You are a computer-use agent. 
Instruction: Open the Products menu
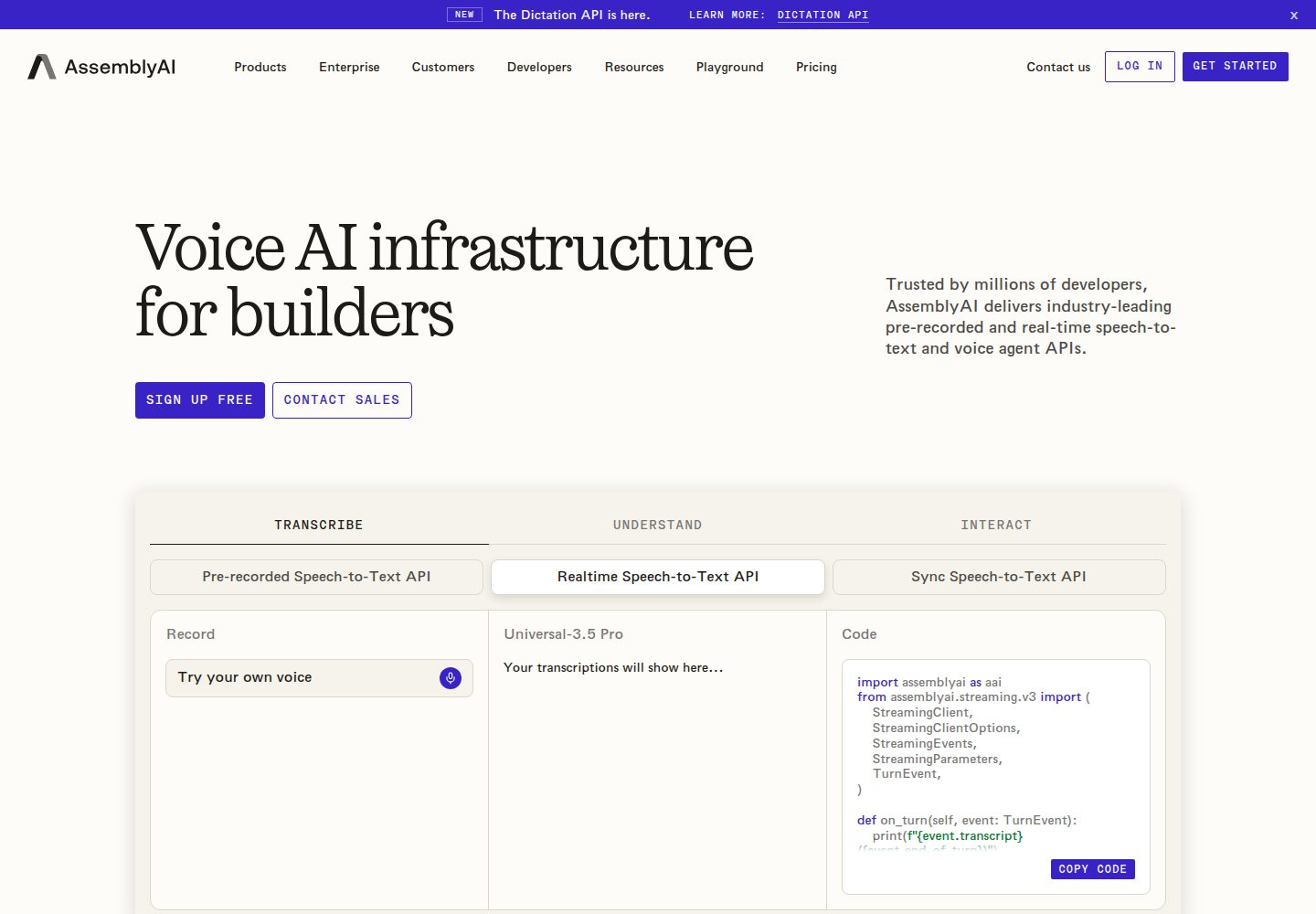(x=260, y=67)
